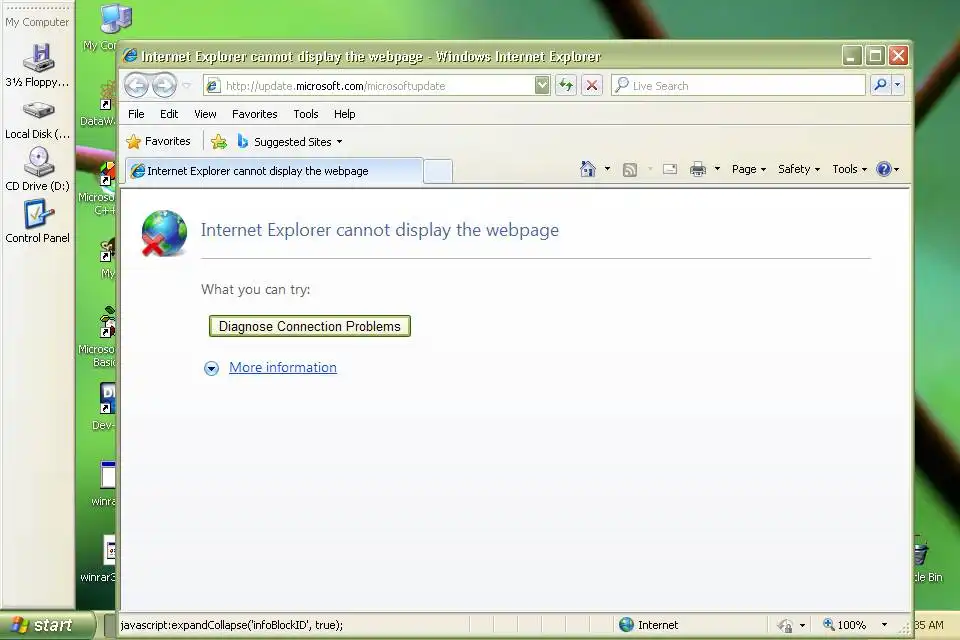Go forward with the Forward arrow button
The width and height of the screenshot is (960, 640).
(x=164, y=85)
